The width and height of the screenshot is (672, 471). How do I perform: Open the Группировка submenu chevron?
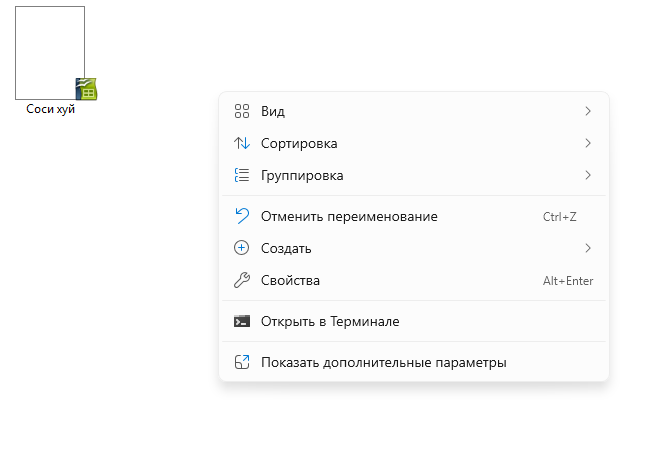pos(588,175)
